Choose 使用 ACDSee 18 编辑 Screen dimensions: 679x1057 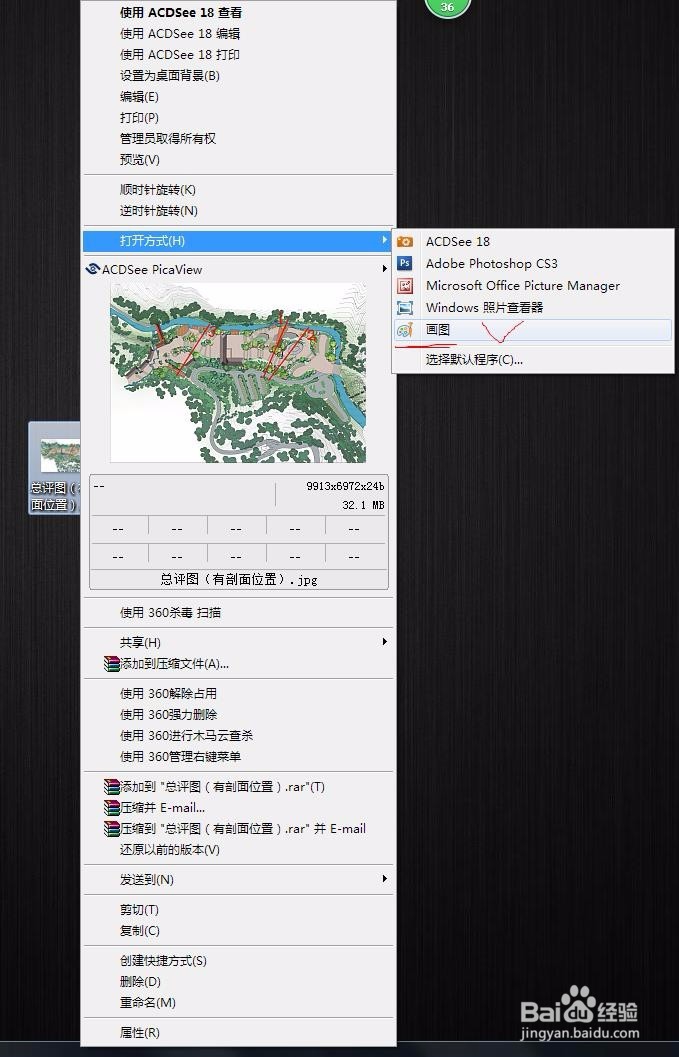(x=180, y=34)
